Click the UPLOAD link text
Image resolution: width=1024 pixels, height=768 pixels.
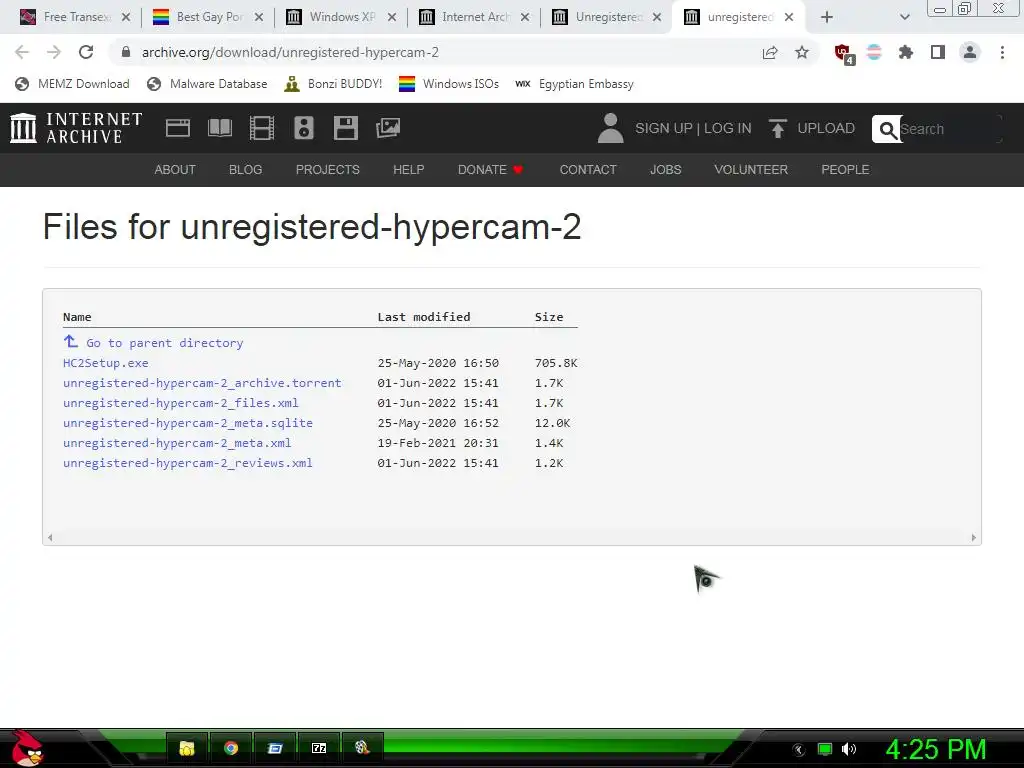[x=826, y=128]
